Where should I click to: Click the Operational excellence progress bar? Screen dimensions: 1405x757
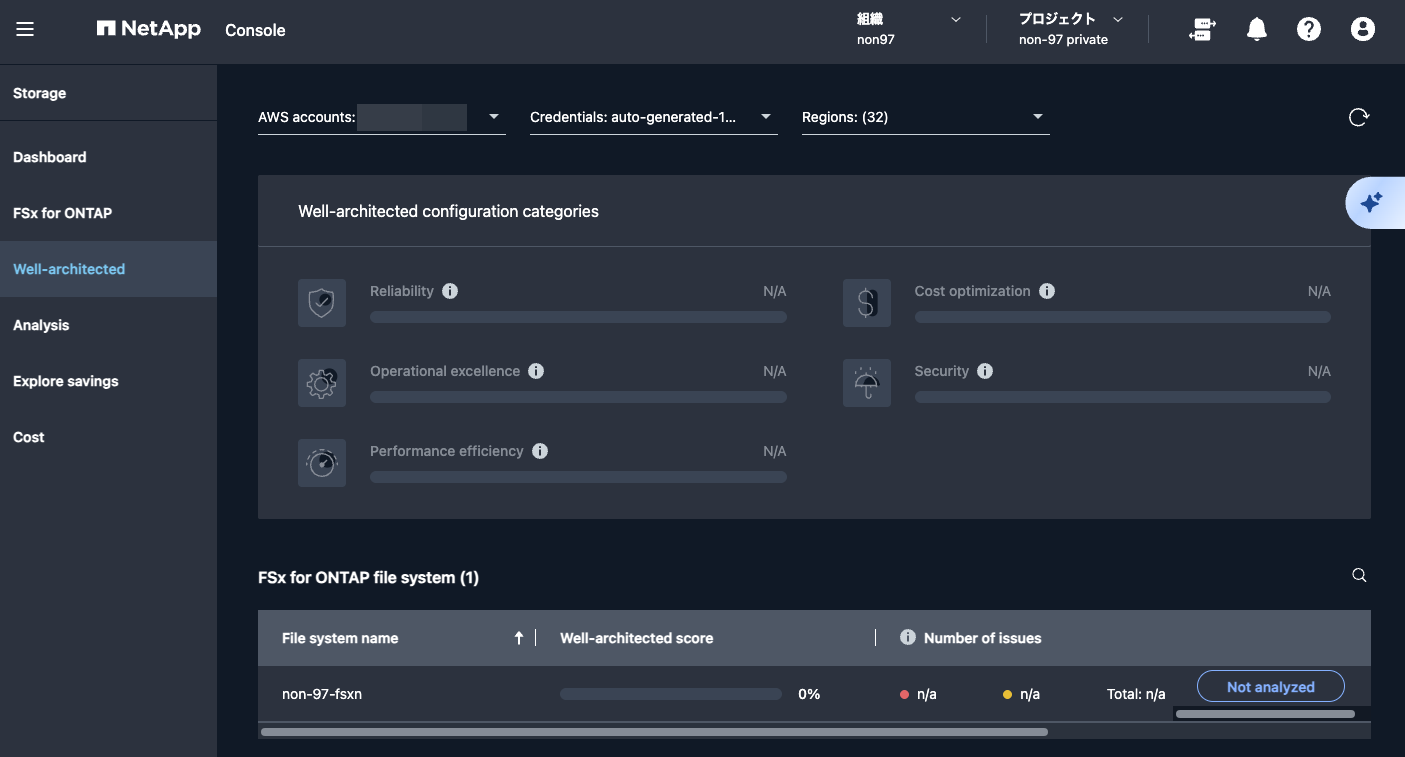pyautogui.click(x=578, y=397)
